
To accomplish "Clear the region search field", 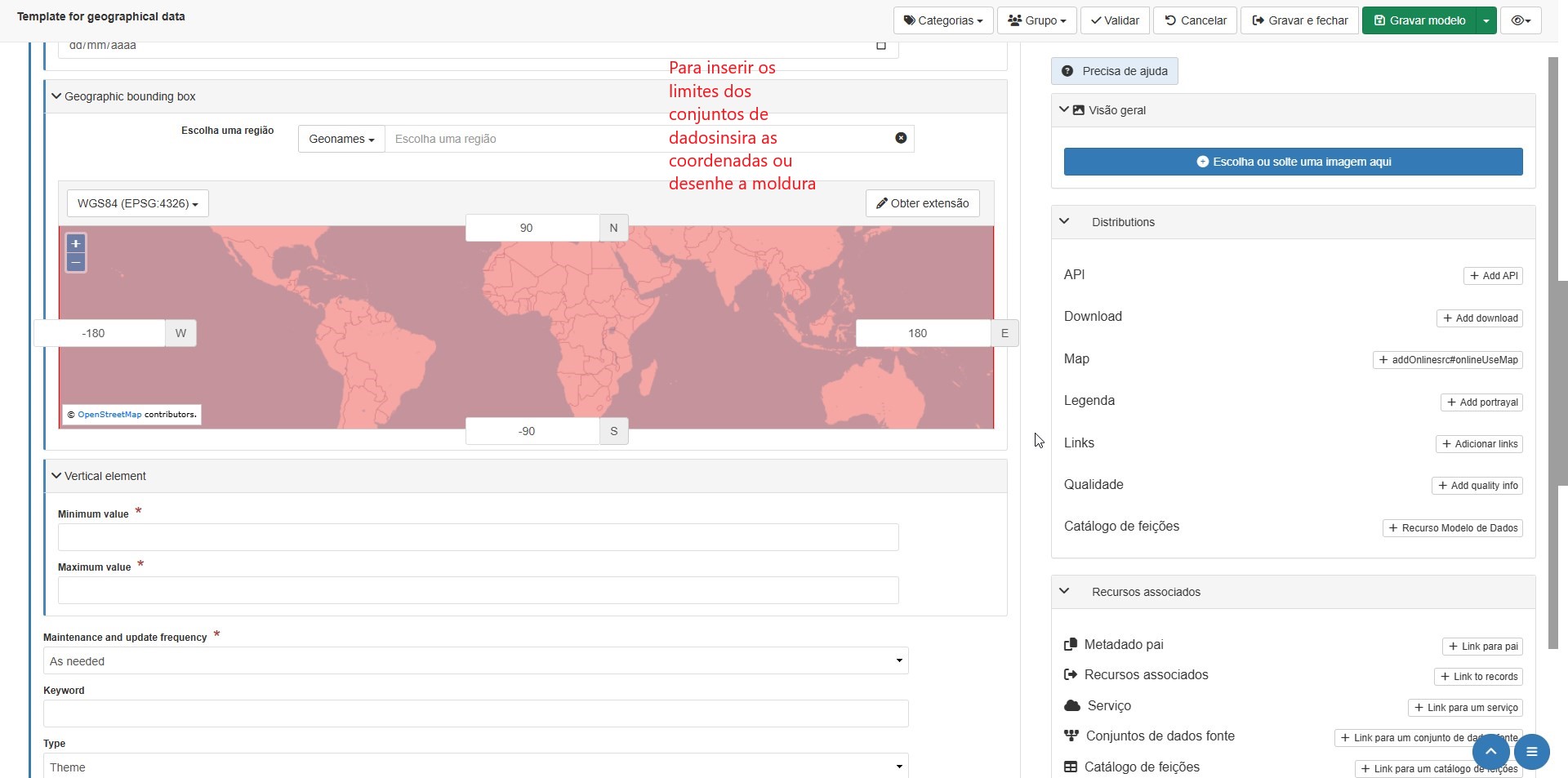I will point(900,138).
